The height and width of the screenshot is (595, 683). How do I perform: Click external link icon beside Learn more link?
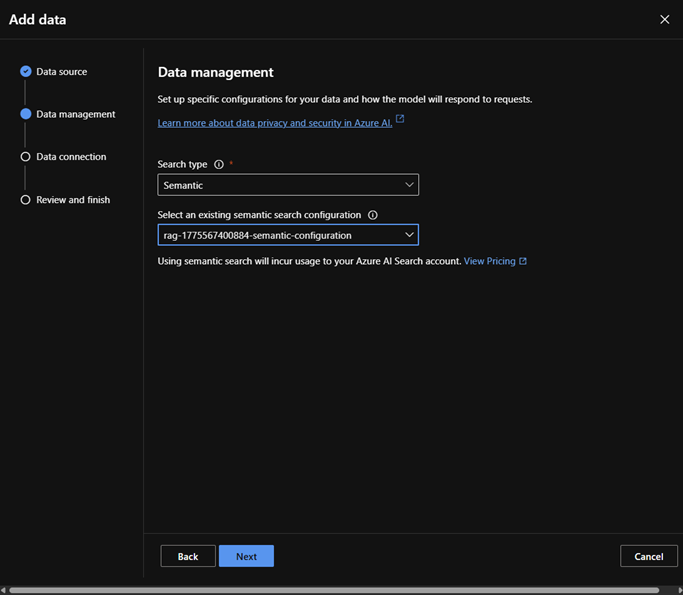pos(400,119)
